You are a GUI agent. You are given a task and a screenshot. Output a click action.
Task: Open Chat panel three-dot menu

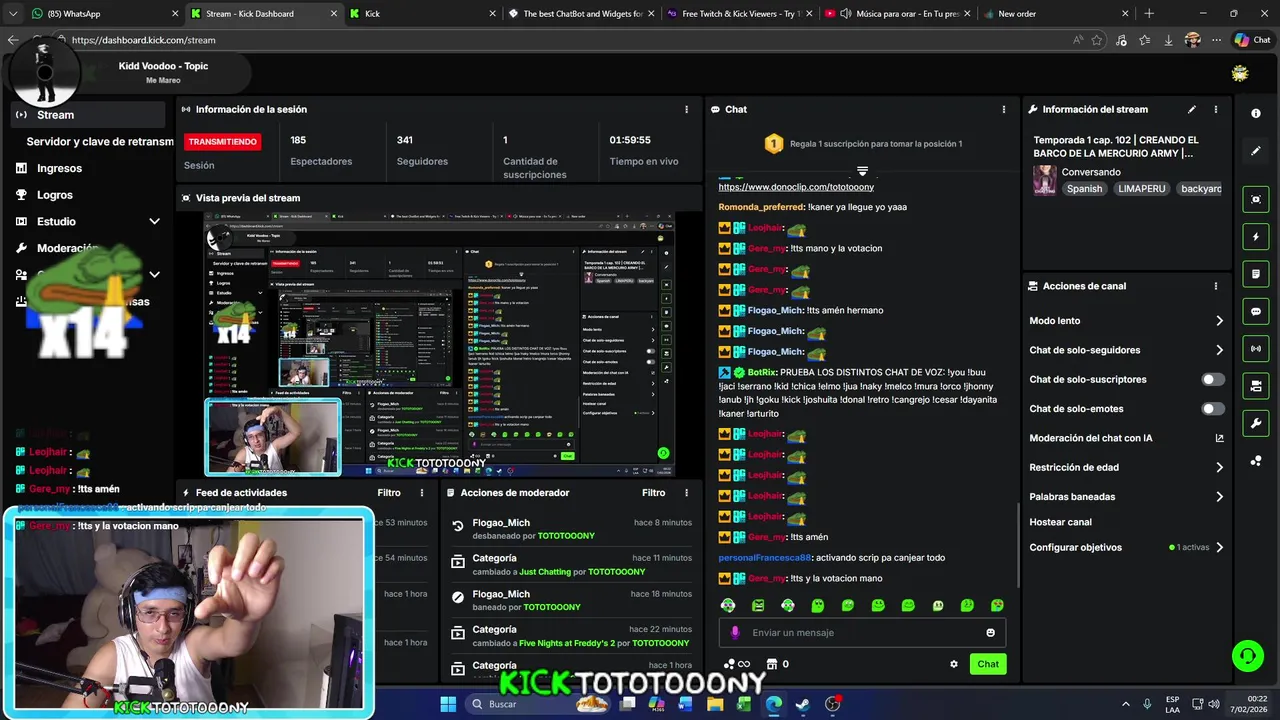coord(1004,109)
